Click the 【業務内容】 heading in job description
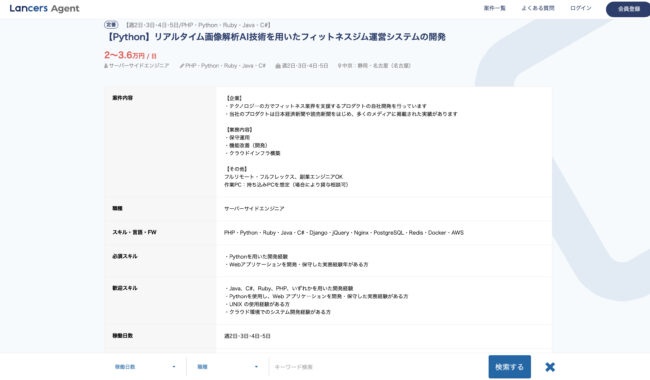This screenshot has height=380, width=650. 239,130
